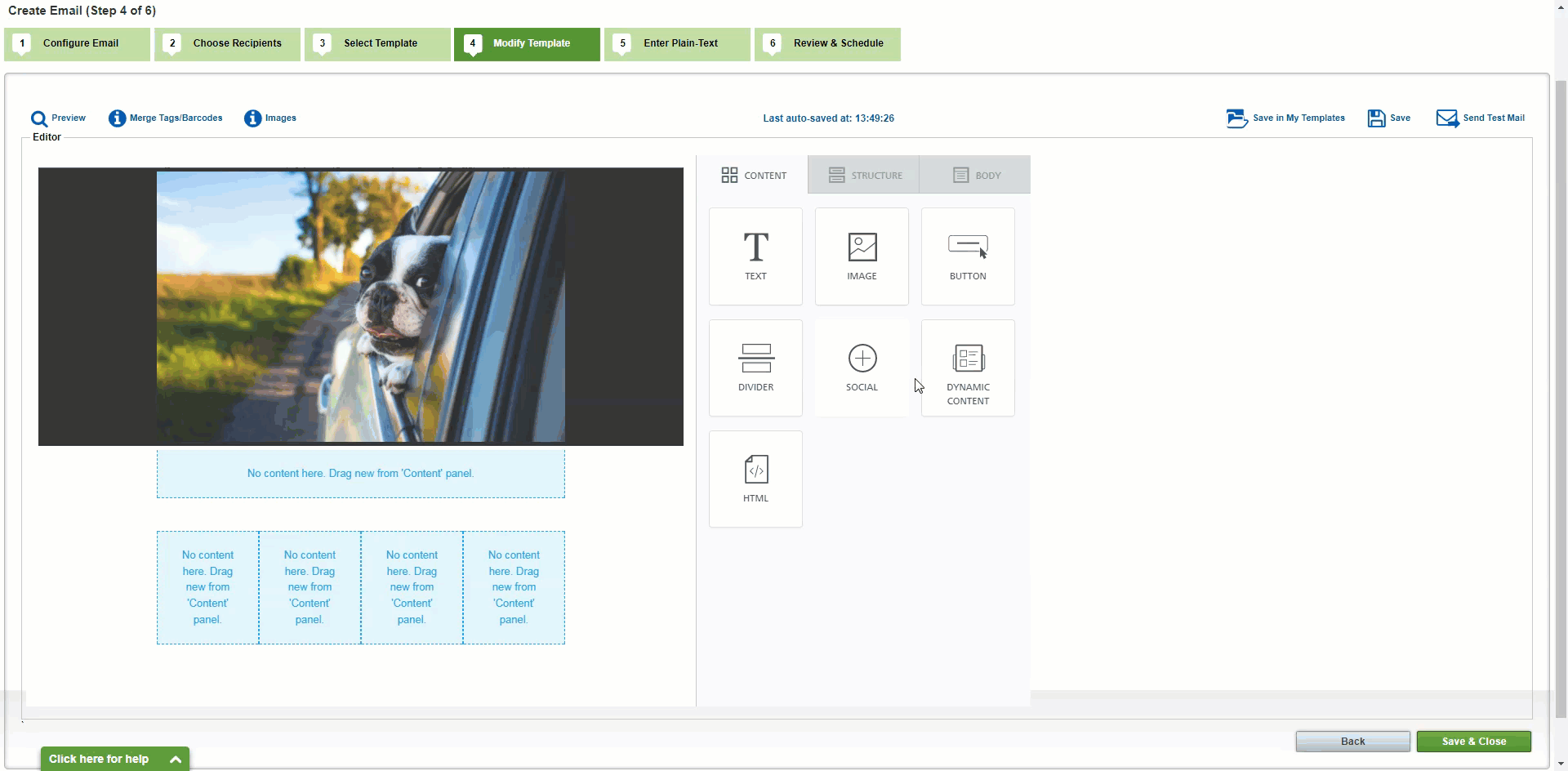1568x771 pixels.
Task: Click the Preview link text
Action: click(69, 118)
